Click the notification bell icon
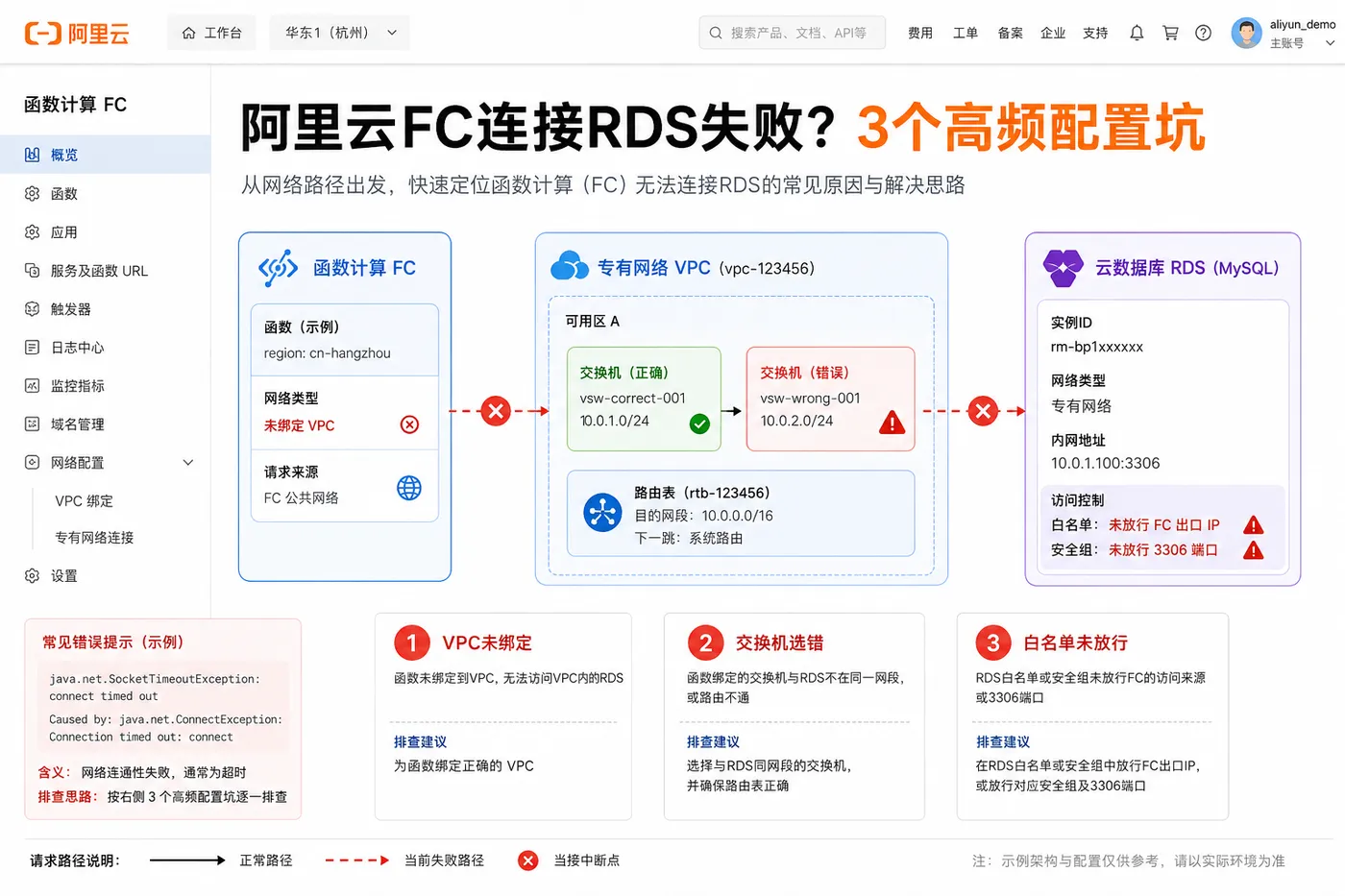The height and width of the screenshot is (896, 1345). coord(1137,33)
